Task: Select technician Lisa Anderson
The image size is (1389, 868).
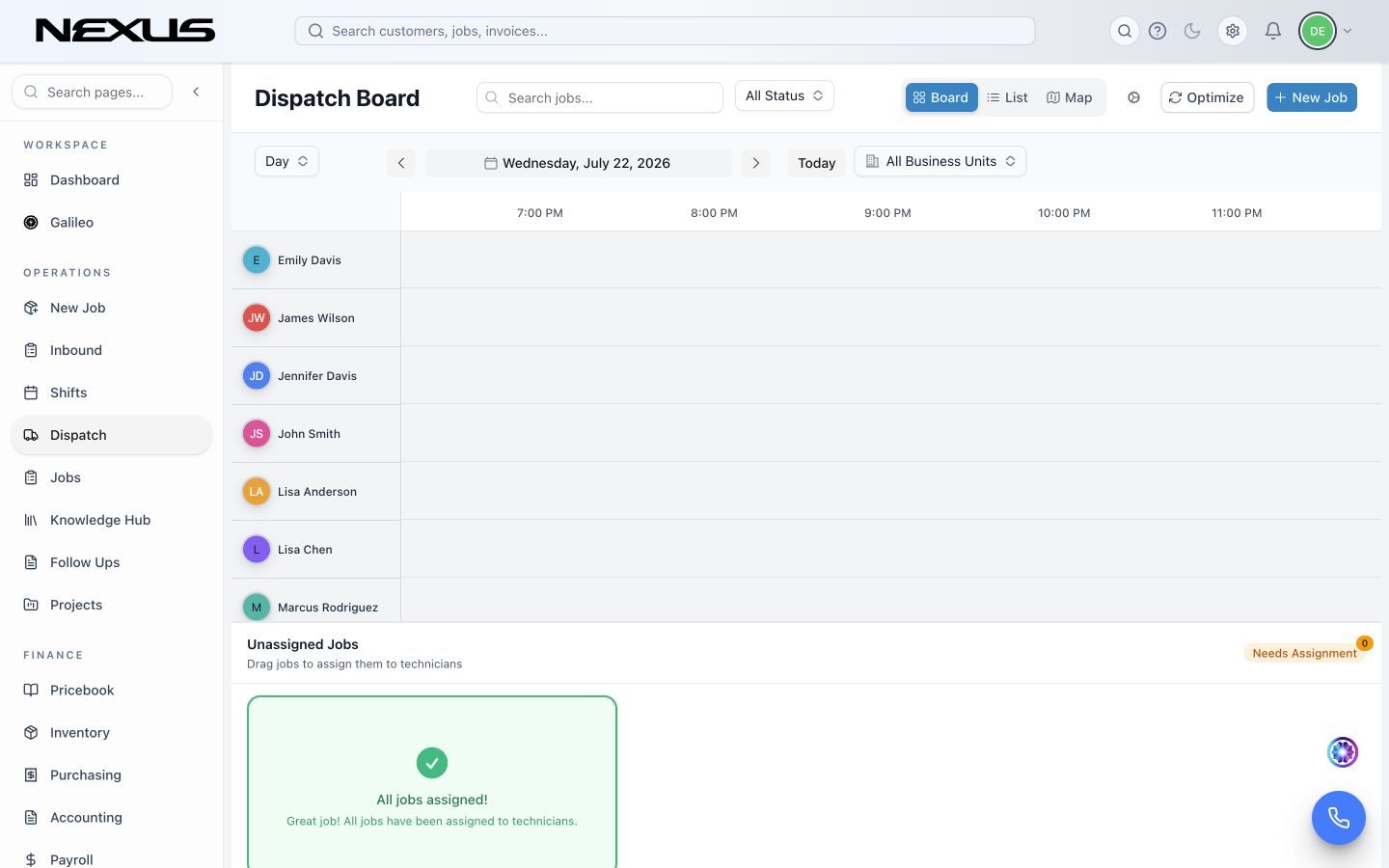Action: coord(315,492)
